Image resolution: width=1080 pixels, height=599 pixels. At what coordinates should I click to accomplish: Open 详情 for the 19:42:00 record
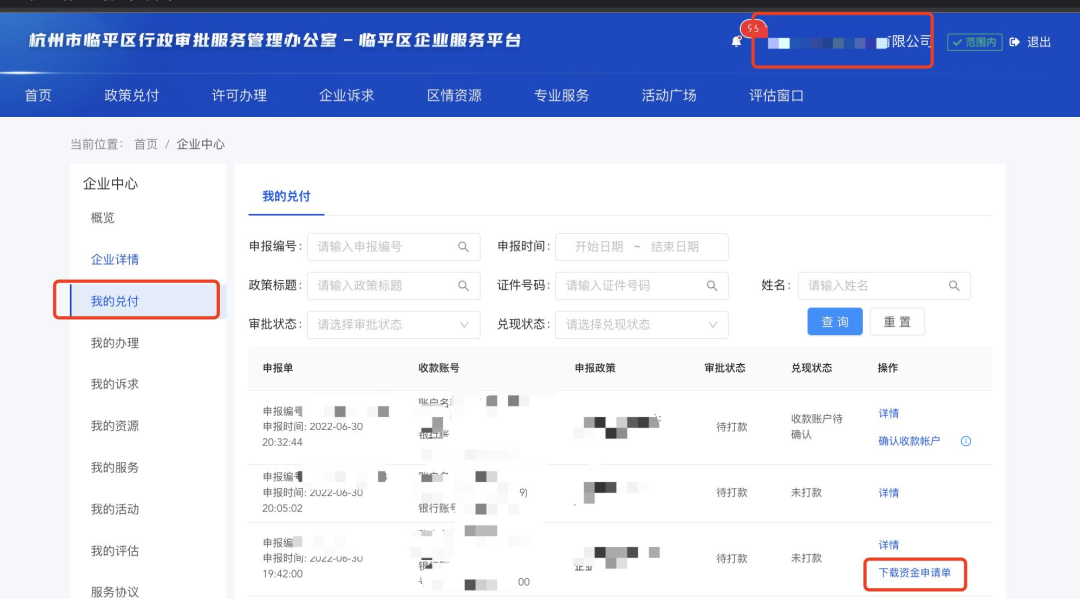(x=889, y=545)
